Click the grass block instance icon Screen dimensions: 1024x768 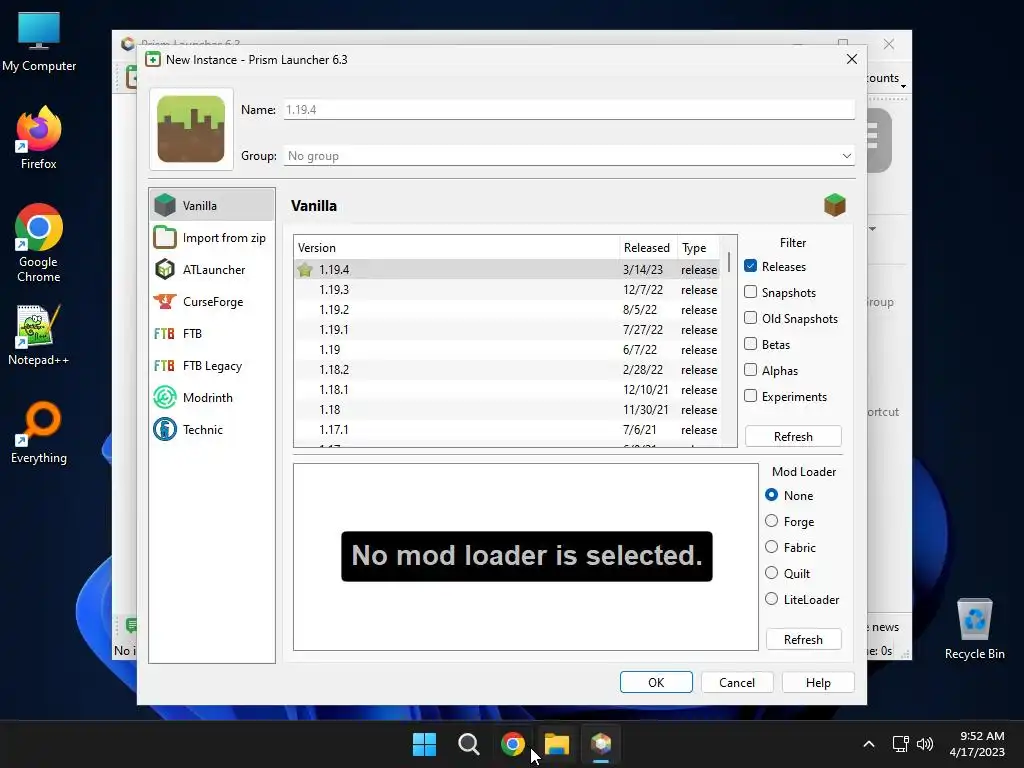pyautogui.click(x=191, y=129)
